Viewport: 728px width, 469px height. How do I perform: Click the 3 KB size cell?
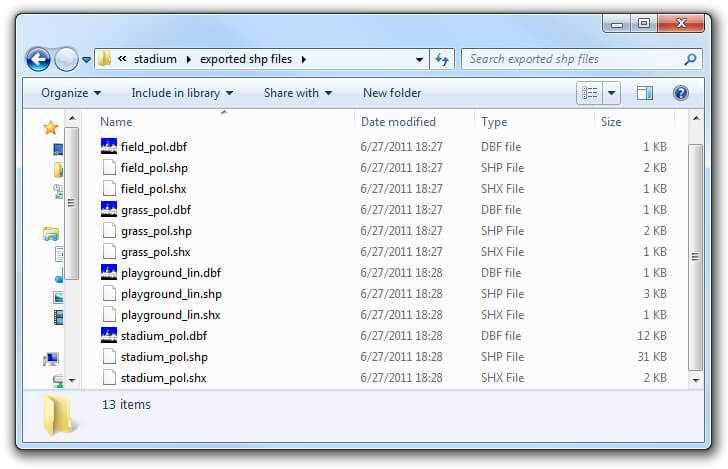tap(655, 294)
